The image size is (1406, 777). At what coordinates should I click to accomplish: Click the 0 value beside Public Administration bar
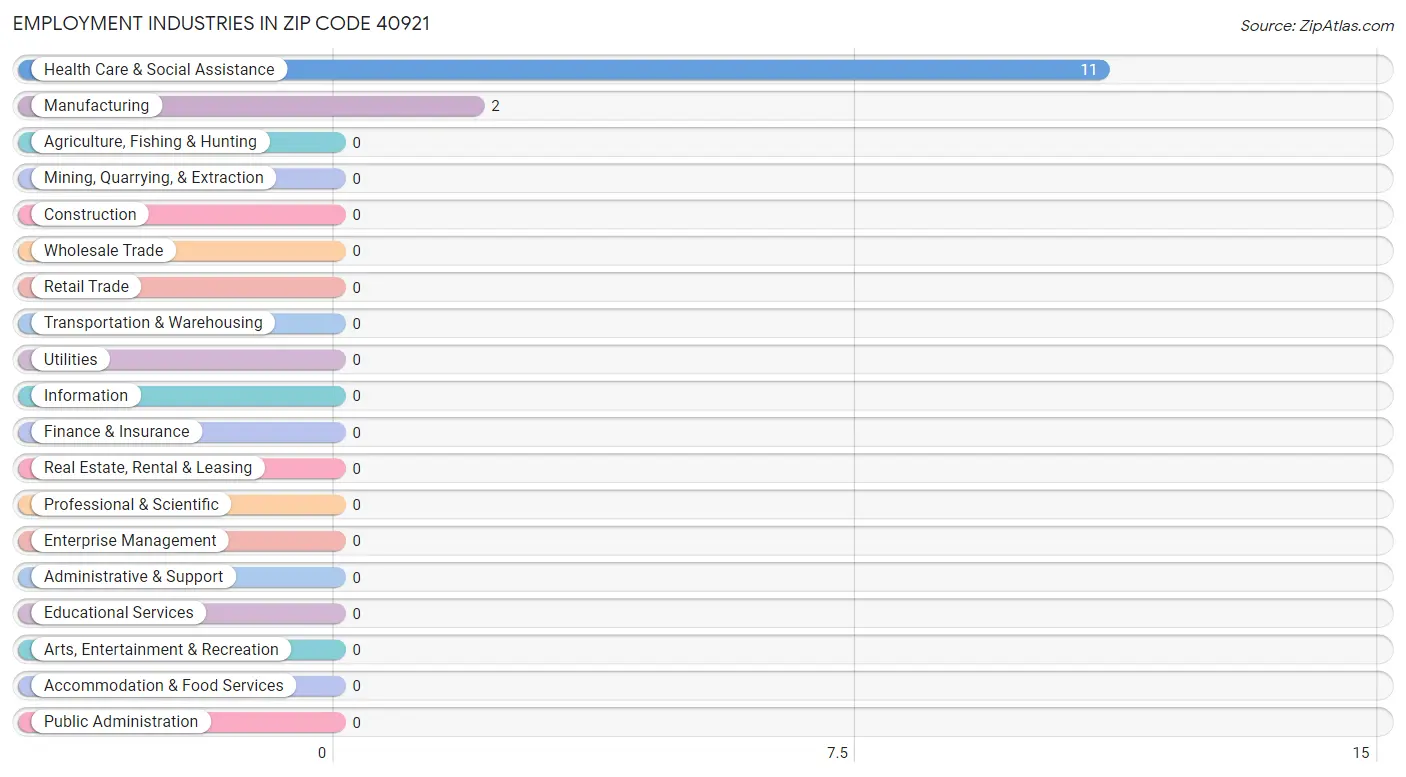click(x=356, y=723)
